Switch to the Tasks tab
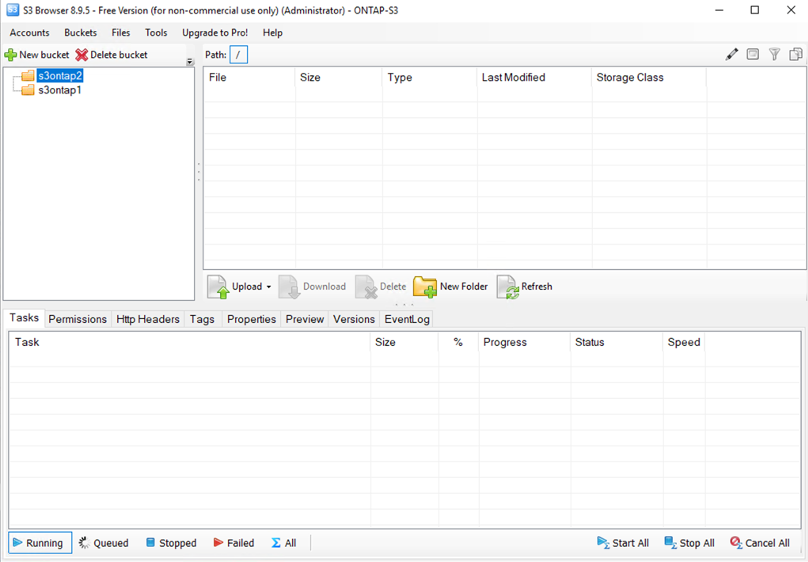Viewport: 808px width, 562px height. click(x=24, y=317)
